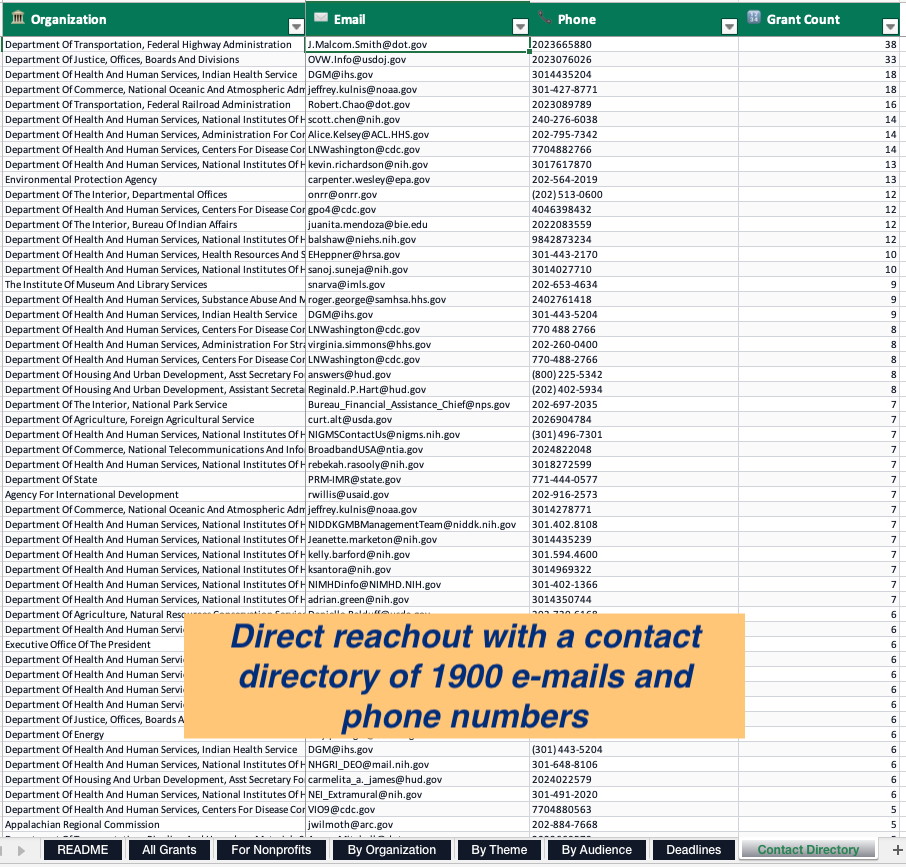Image resolution: width=906 pixels, height=867 pixels.
Task: Select the J.Malcom.Smith@dot.gov email cell
Action: click(417, 44)
